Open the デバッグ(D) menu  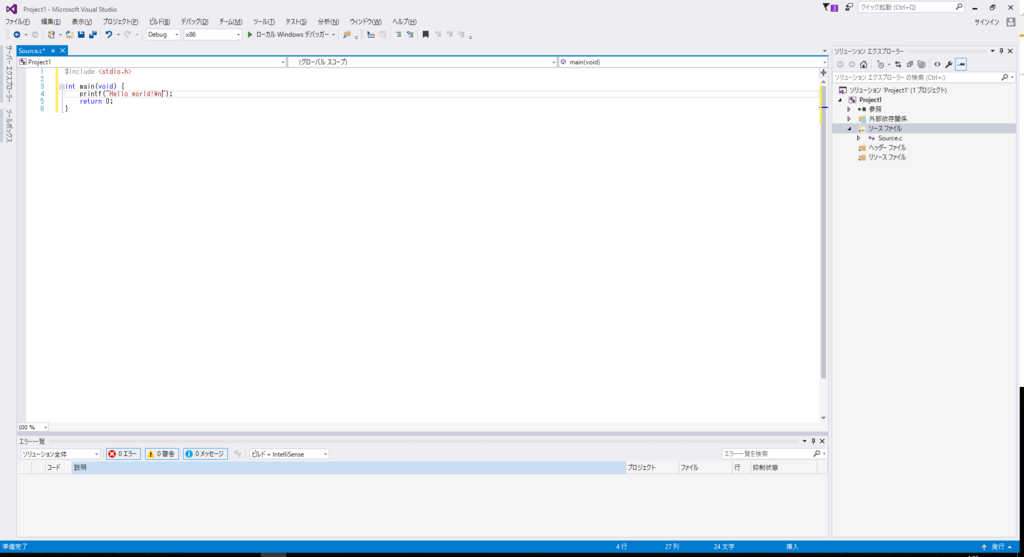(x=195, y=22)
